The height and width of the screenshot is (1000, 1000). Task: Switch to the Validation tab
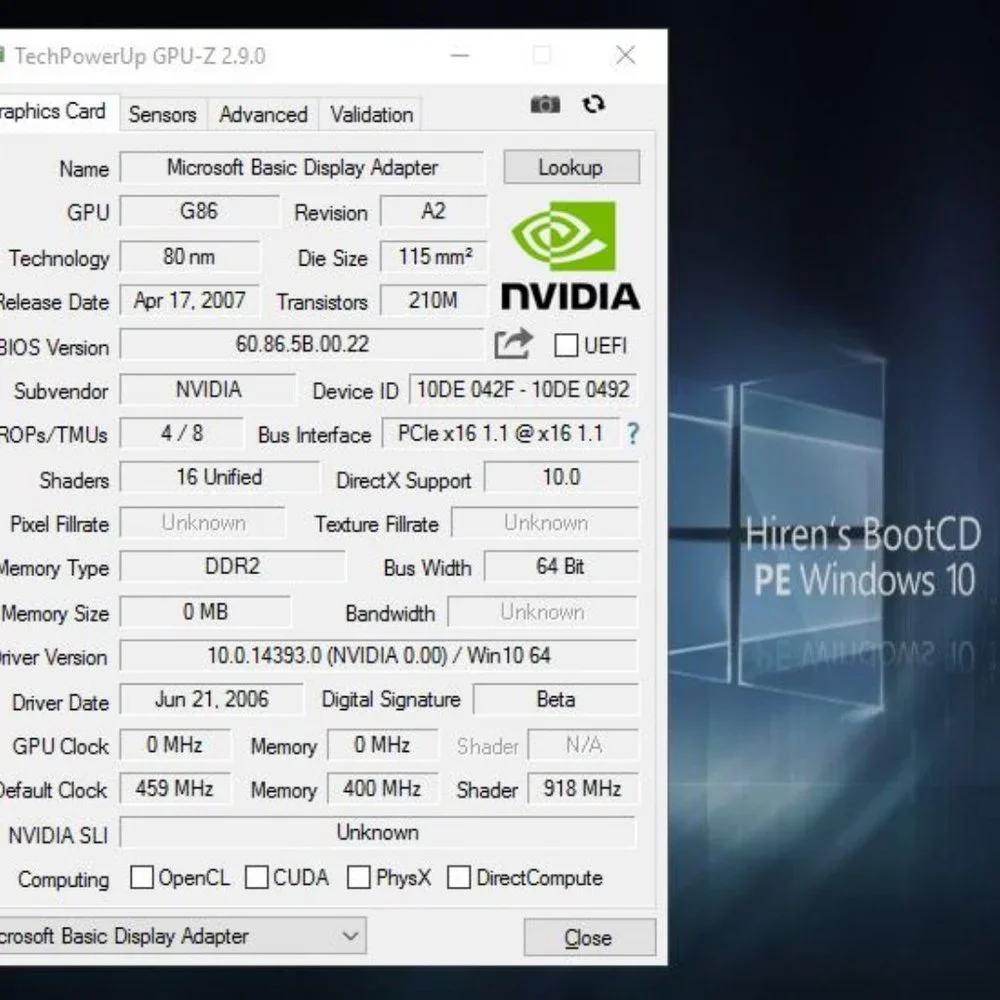click(x=372, y=115)
